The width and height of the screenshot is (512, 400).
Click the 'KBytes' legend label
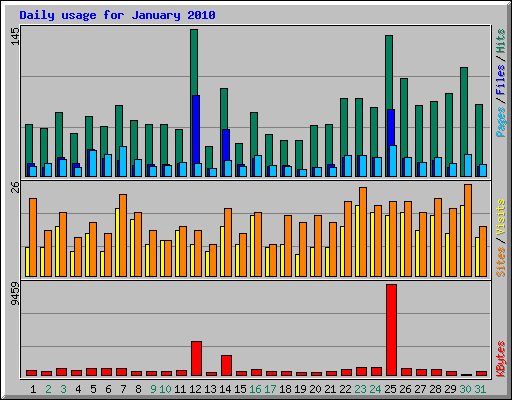501,359
